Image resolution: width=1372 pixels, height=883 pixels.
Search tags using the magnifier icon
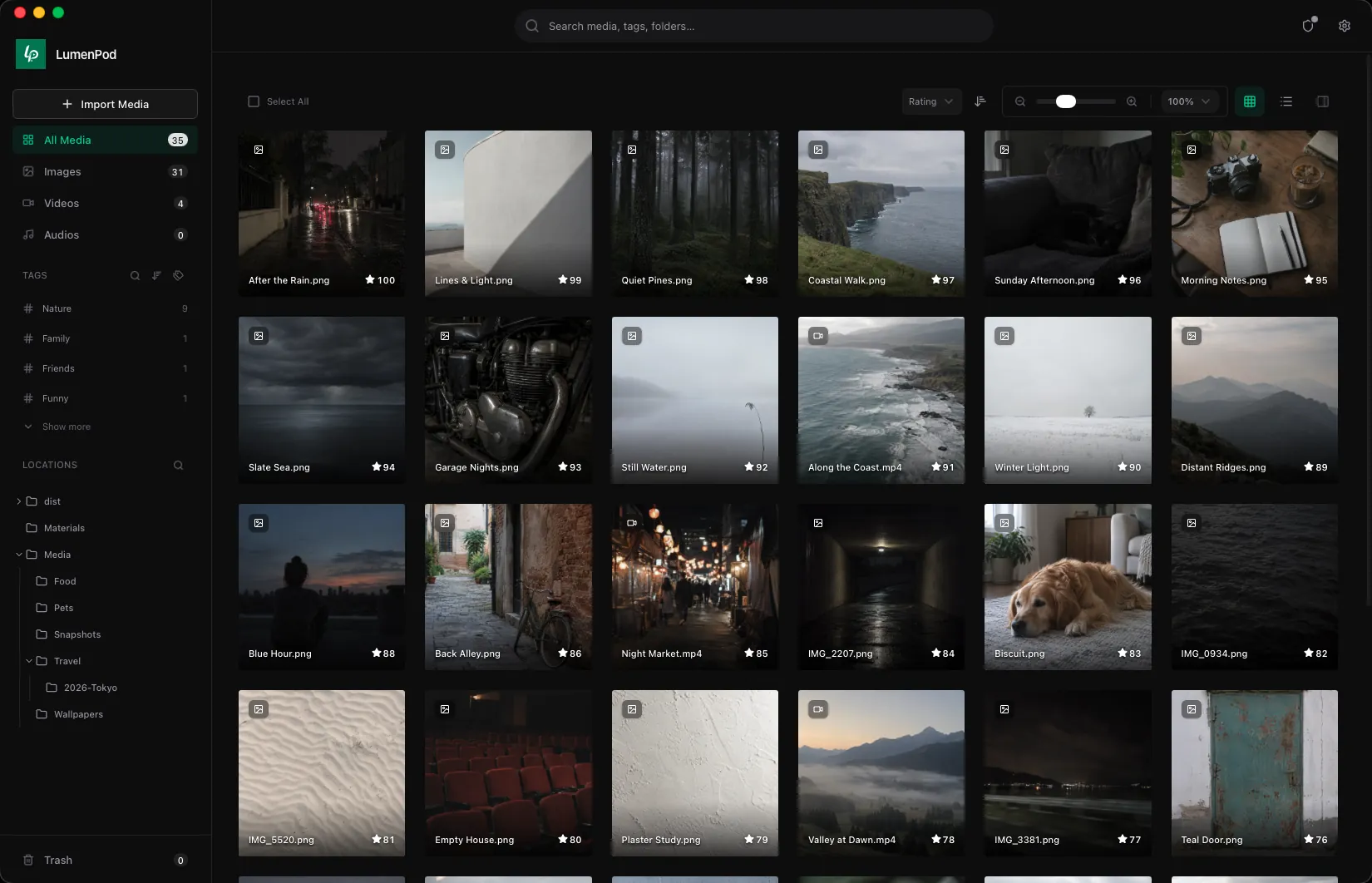tap(135, 275)
